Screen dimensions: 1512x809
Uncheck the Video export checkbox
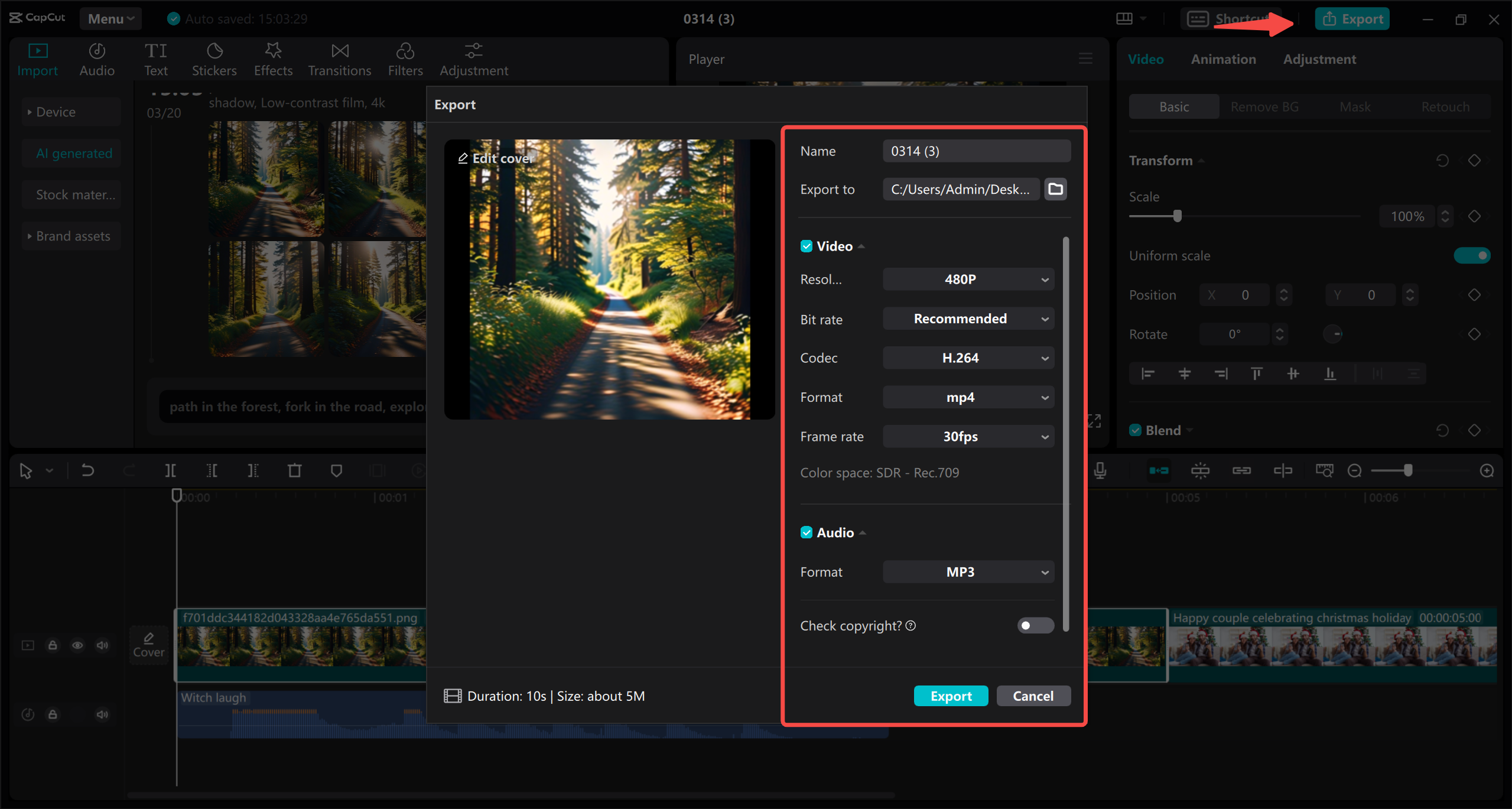807,246
